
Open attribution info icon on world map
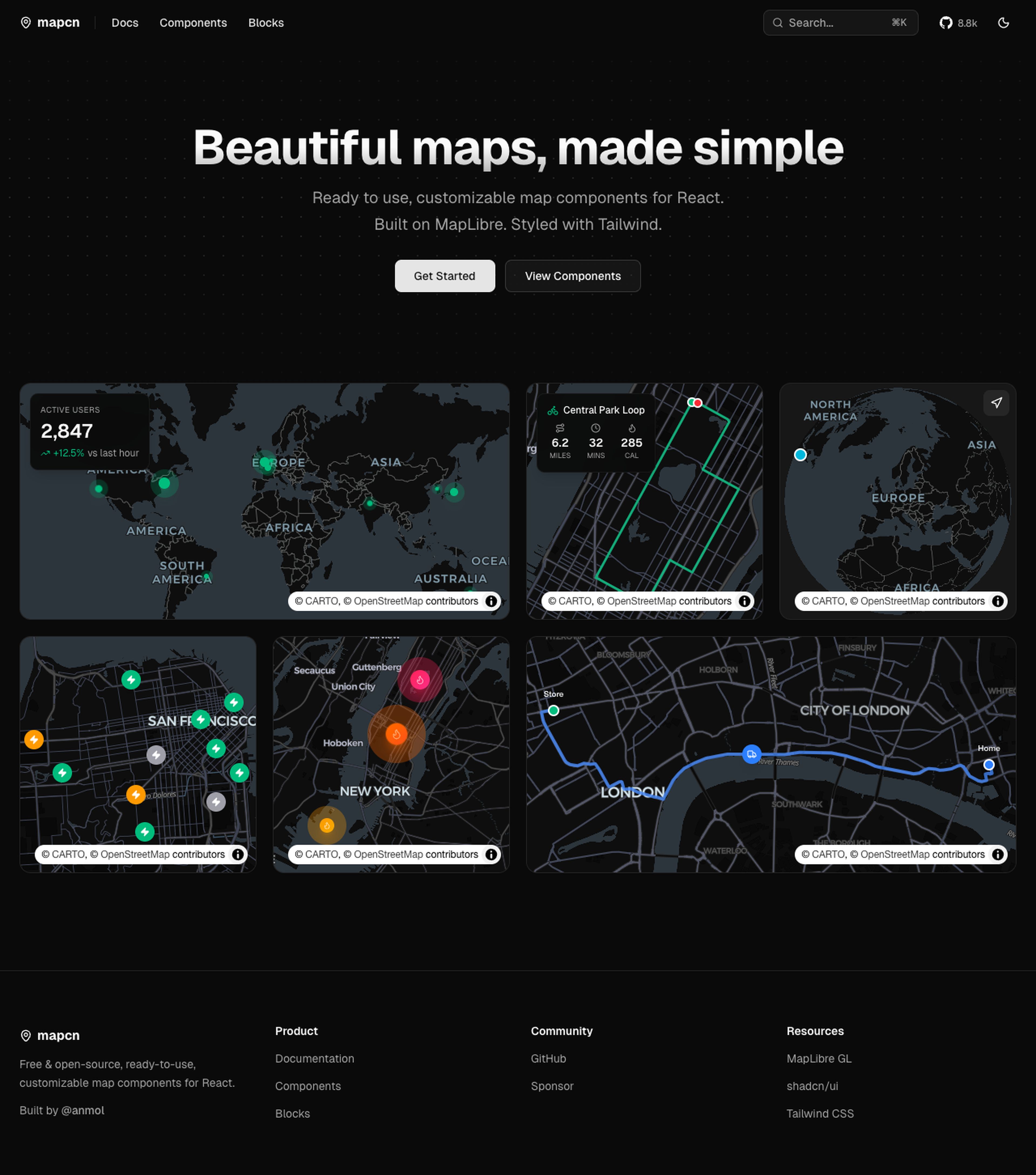(491, 601)
